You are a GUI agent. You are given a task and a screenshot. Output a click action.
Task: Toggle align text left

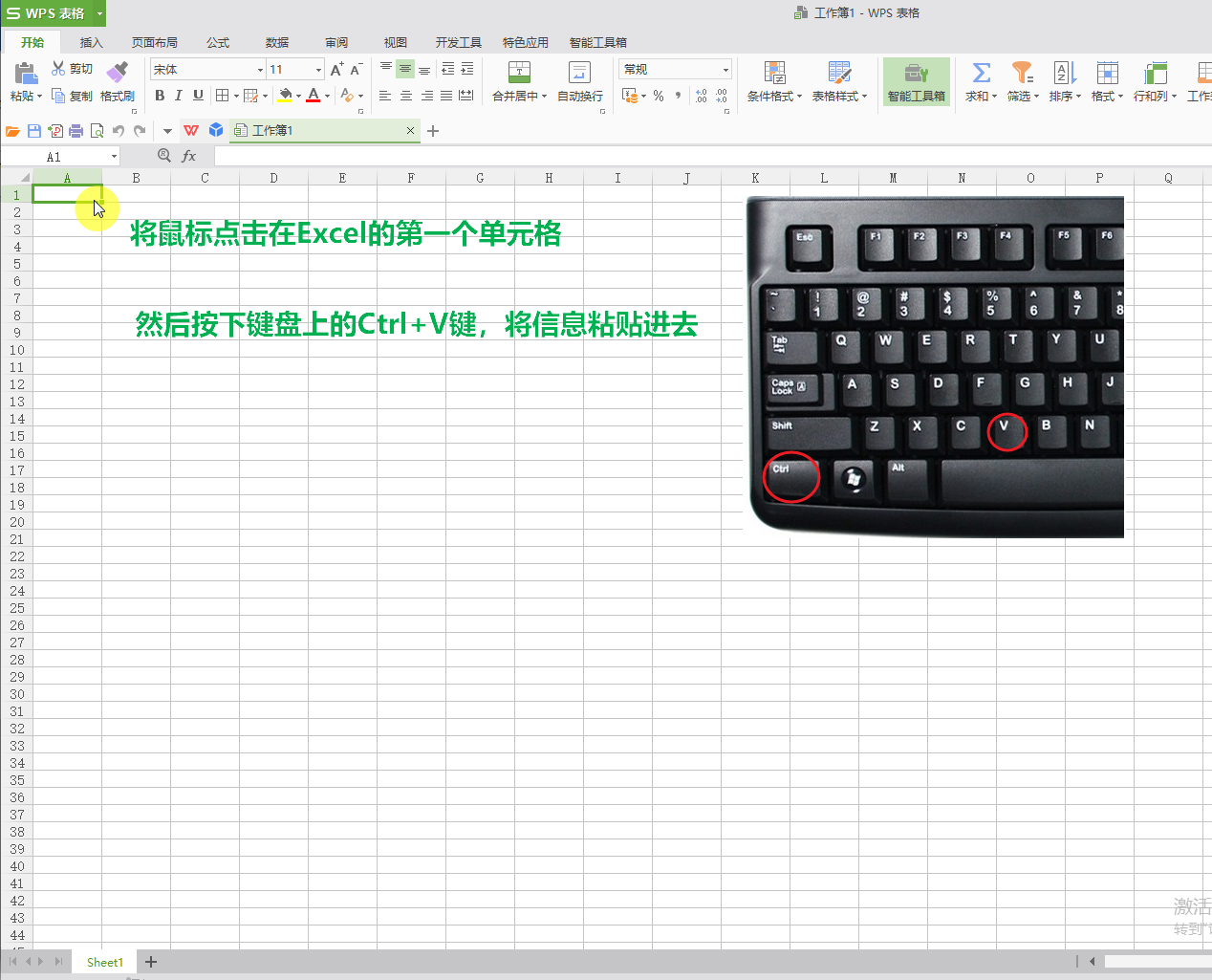click(385, 96)
